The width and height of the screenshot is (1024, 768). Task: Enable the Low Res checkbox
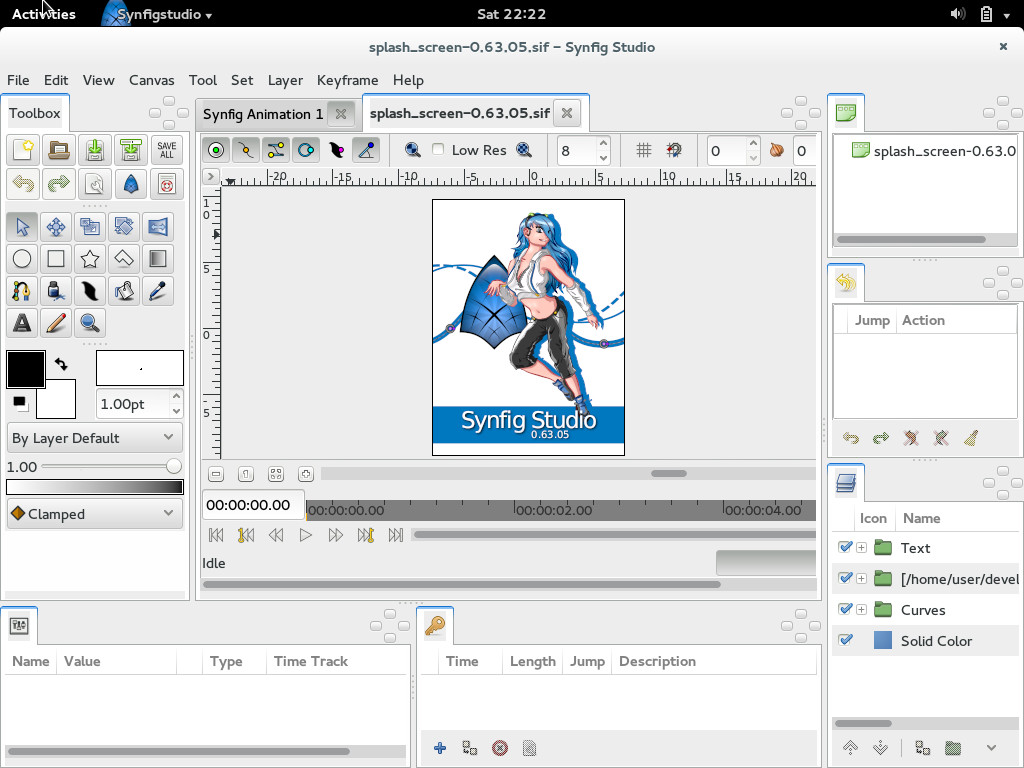[x=438, y=150]
